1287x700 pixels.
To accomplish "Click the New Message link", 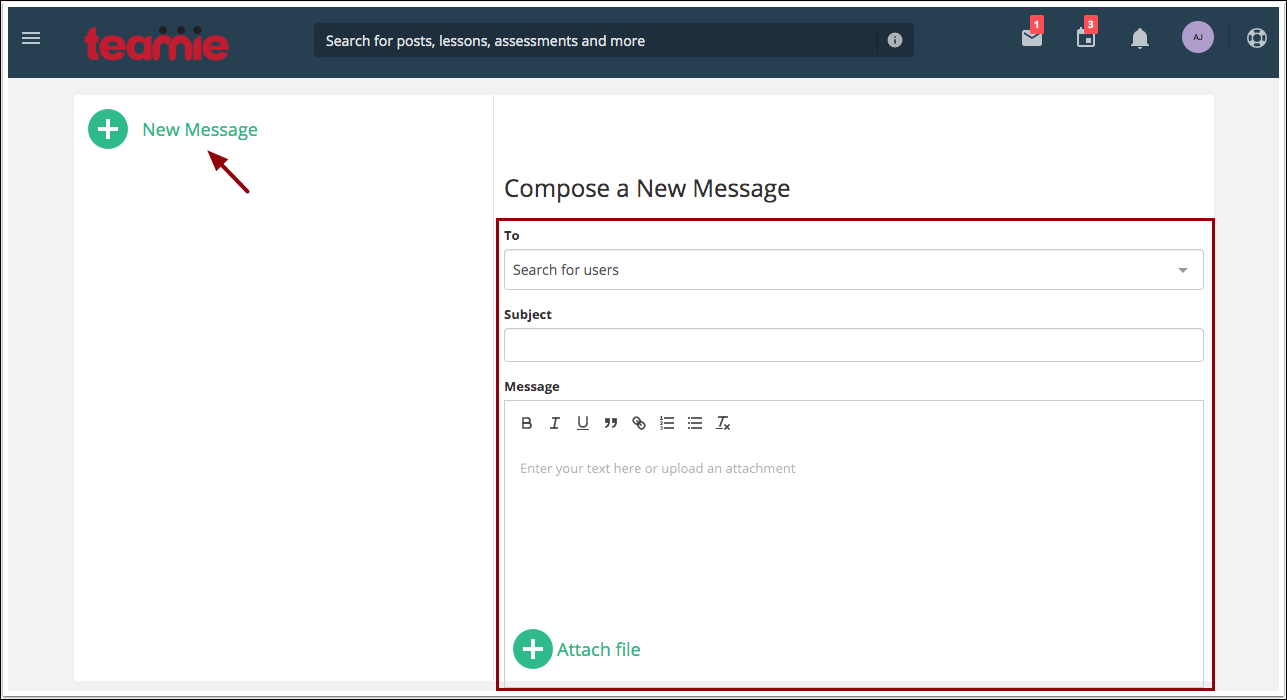I will (200, 129).
